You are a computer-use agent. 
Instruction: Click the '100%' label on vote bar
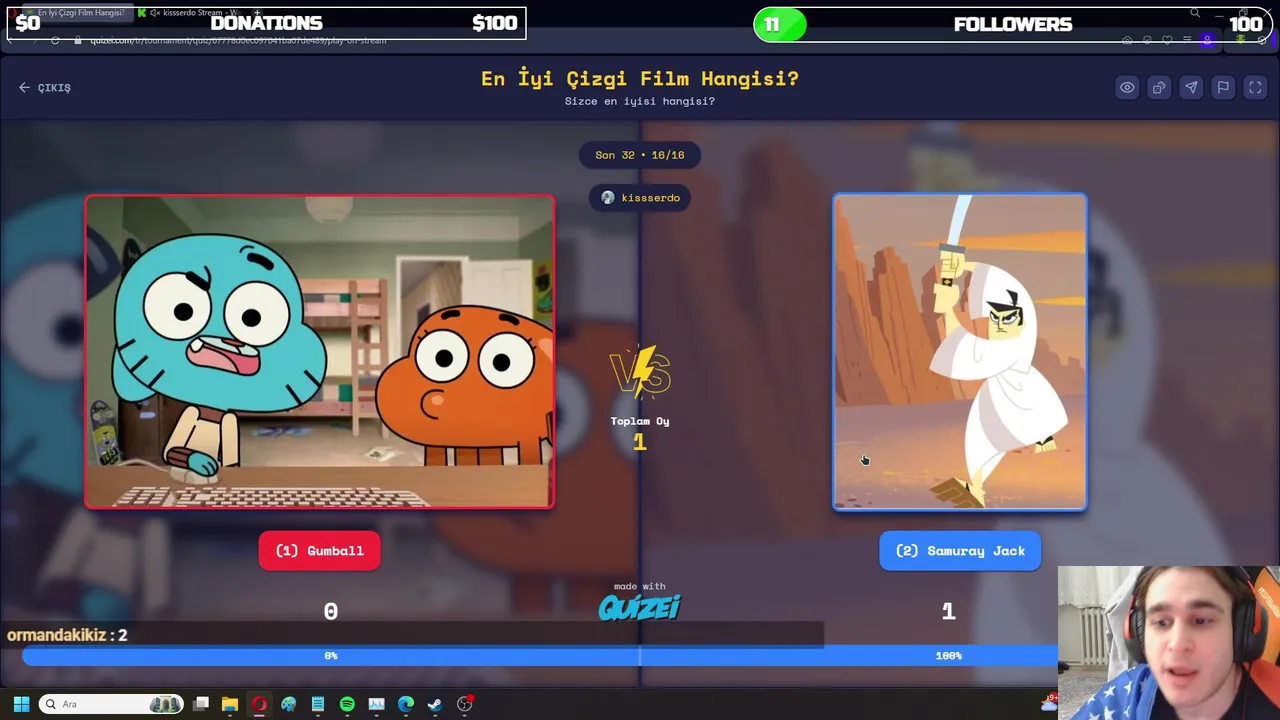point(948,656)
